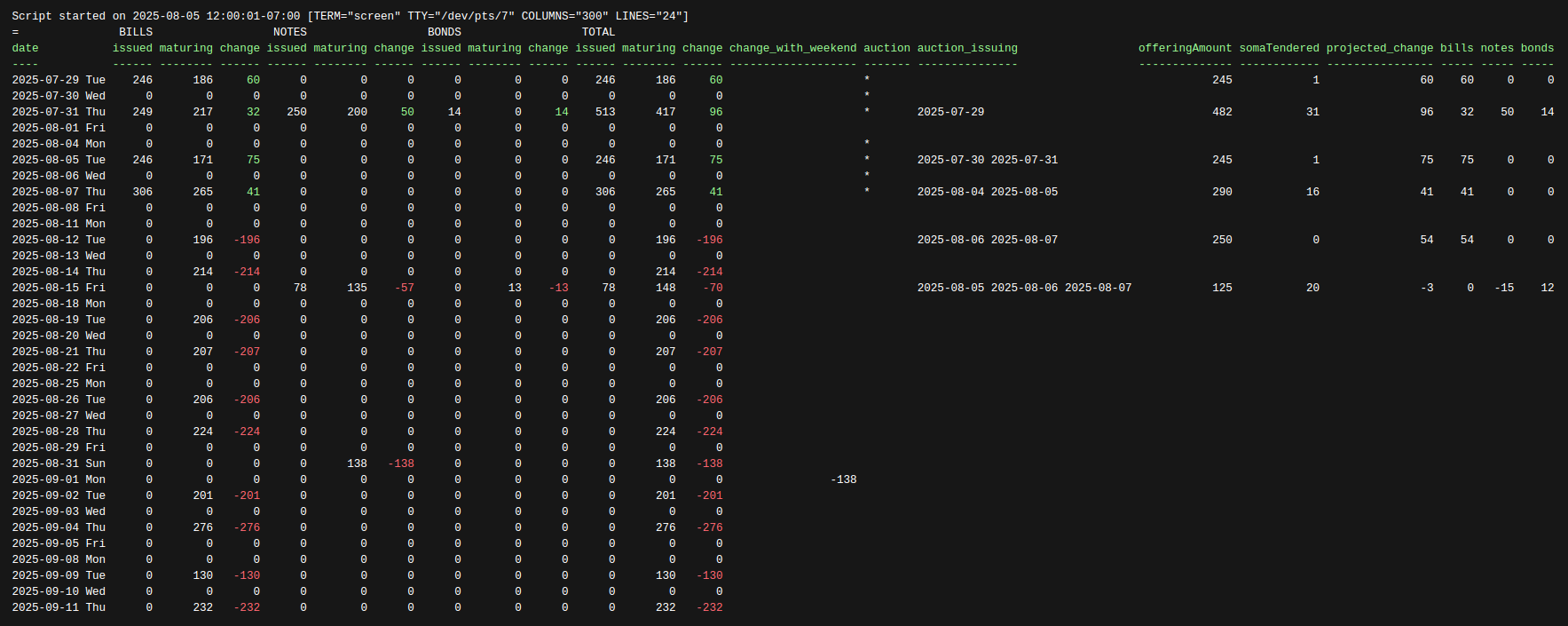
Task: Click the '290' offeringAmount value
Action: (x=1222, y=192)
